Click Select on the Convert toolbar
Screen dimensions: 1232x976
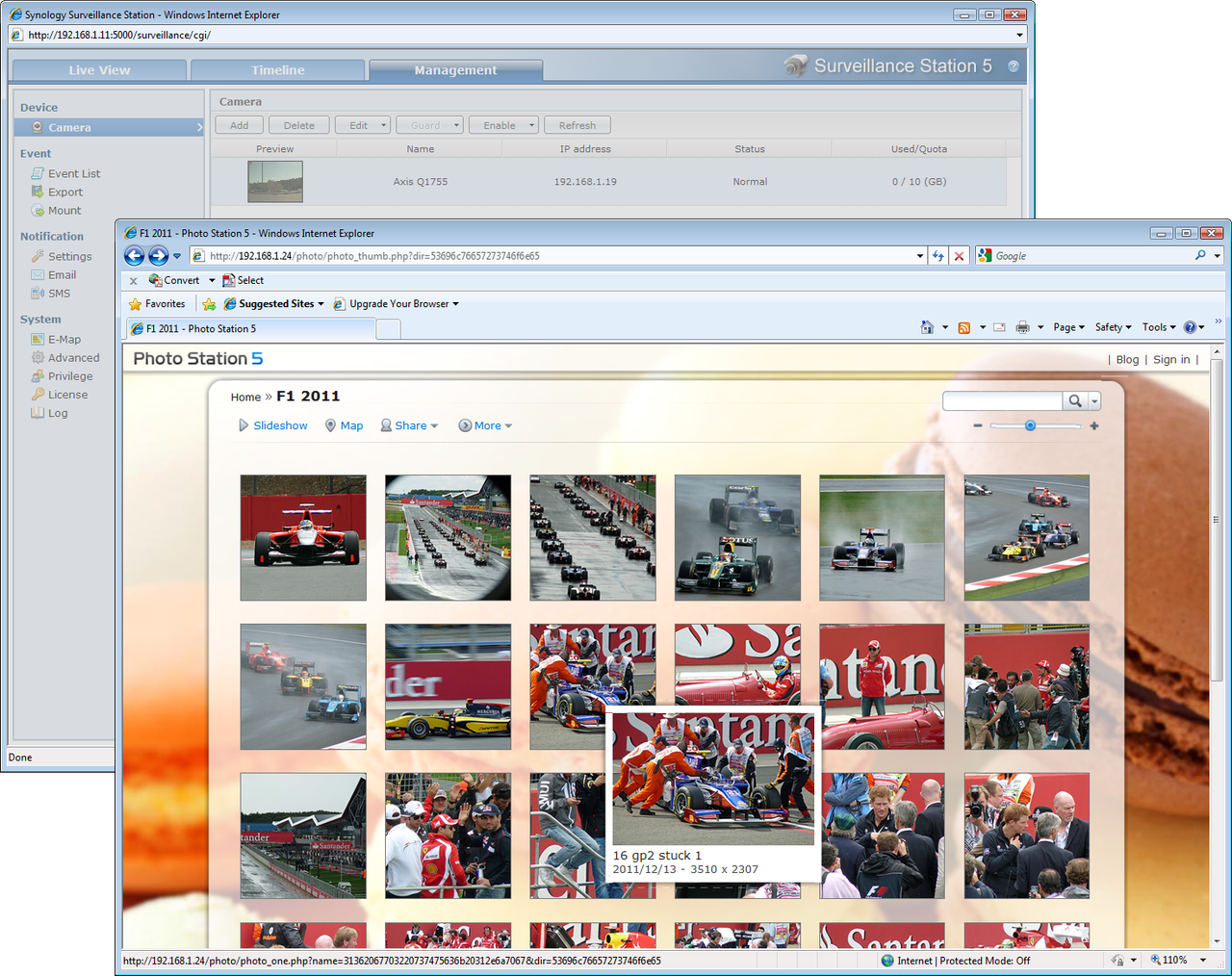coord(244,281)
